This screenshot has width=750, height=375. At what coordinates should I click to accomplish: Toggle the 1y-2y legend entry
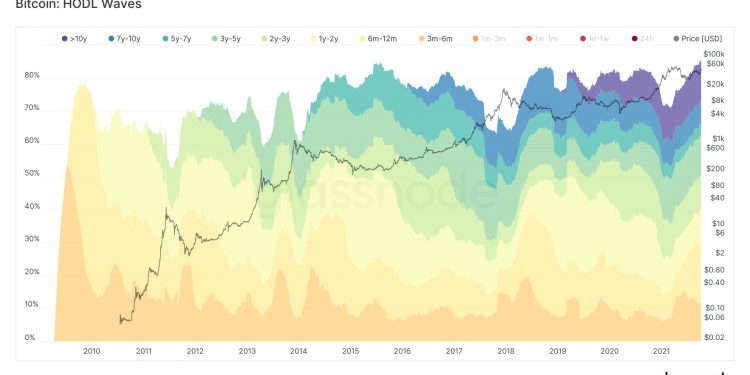(324, 39)
